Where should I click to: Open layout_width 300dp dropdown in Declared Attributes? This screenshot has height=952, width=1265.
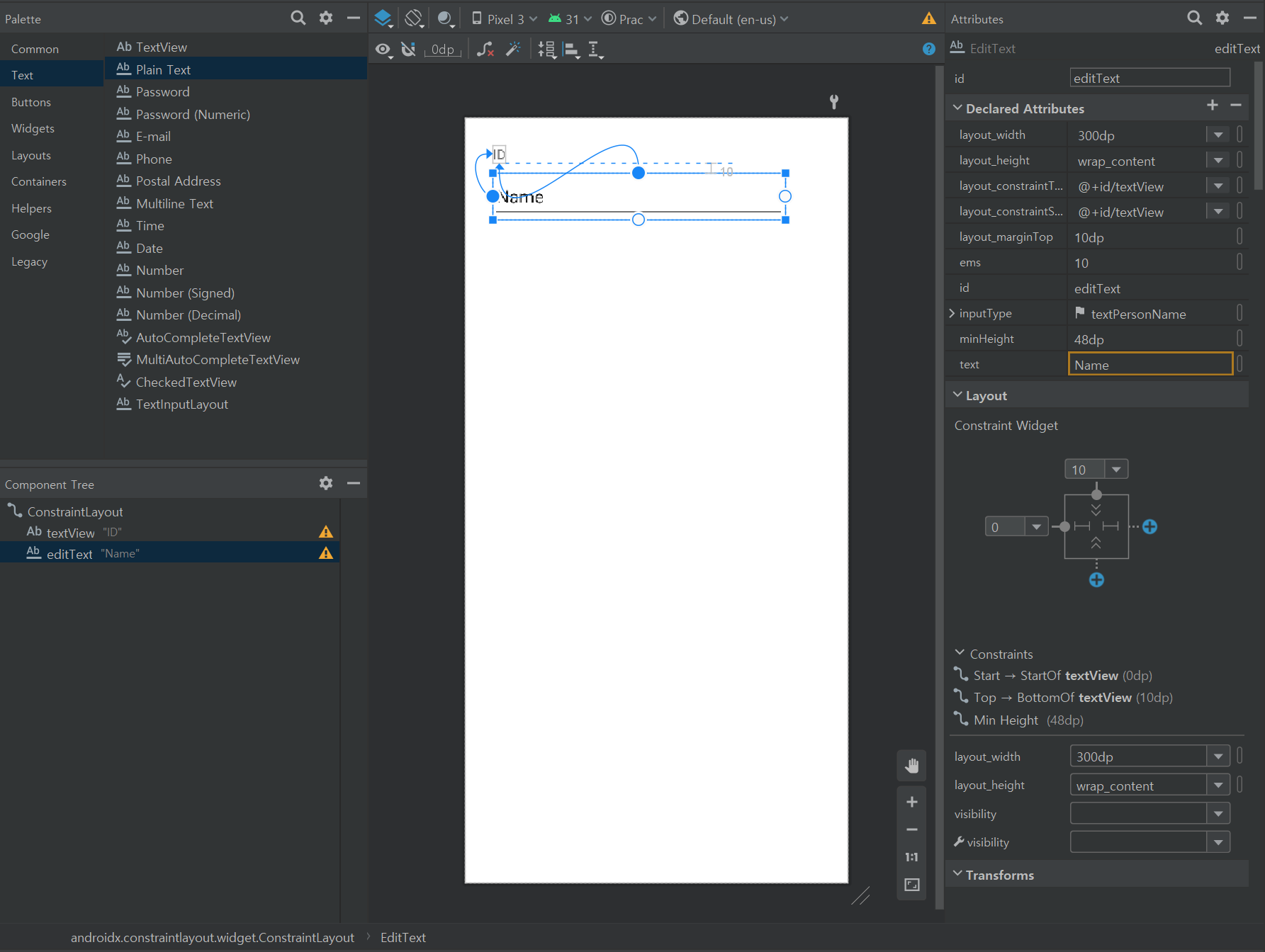coord(1218,135)
